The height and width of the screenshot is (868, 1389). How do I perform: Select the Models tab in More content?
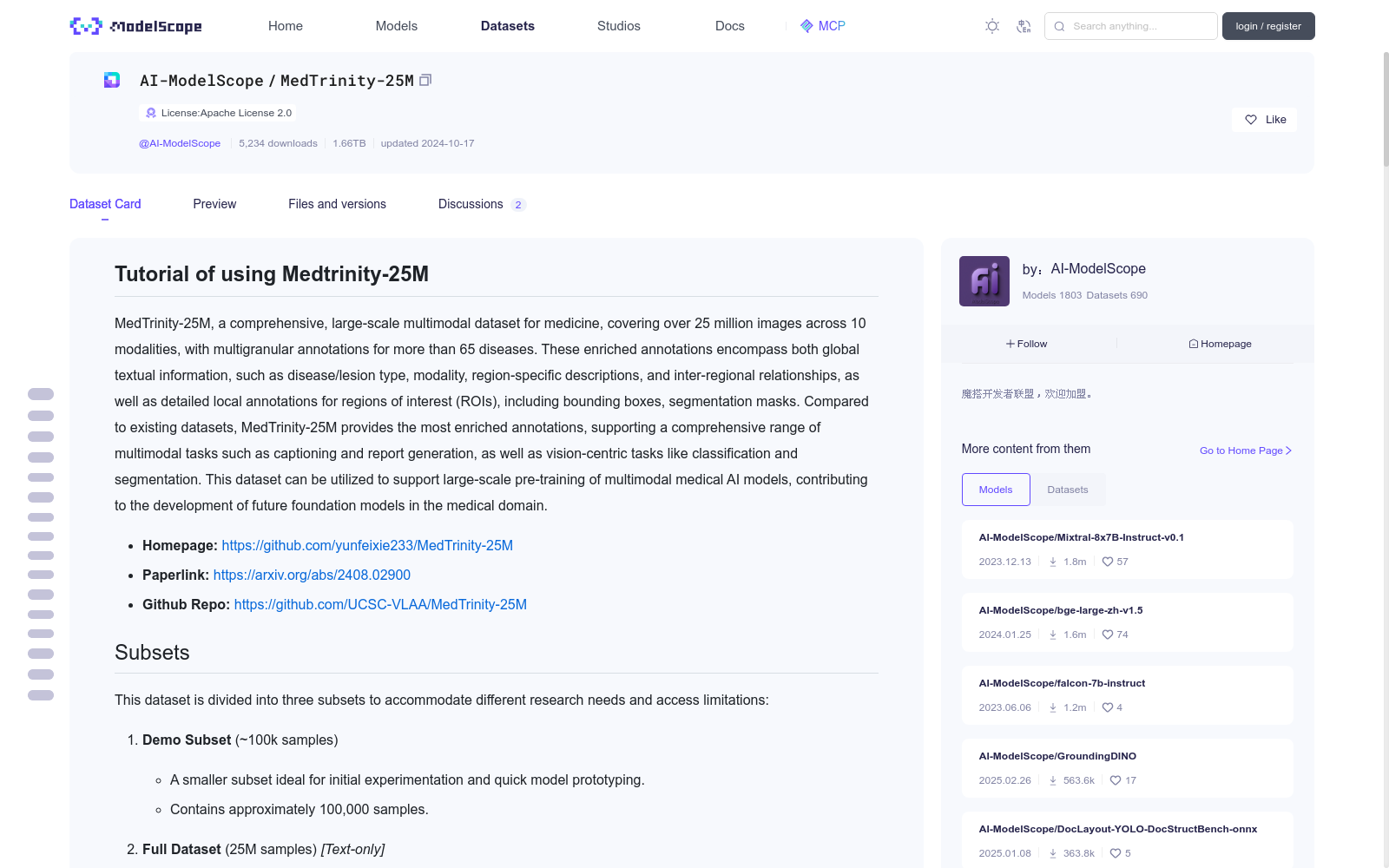coord(996,490)
